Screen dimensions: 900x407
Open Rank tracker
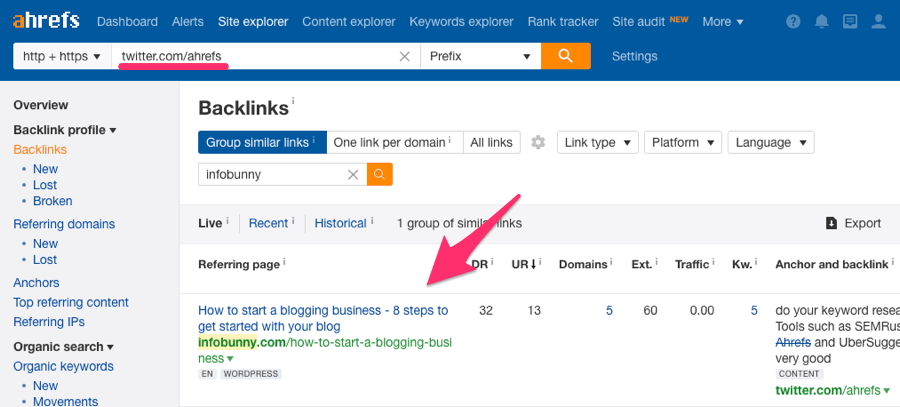563,22
